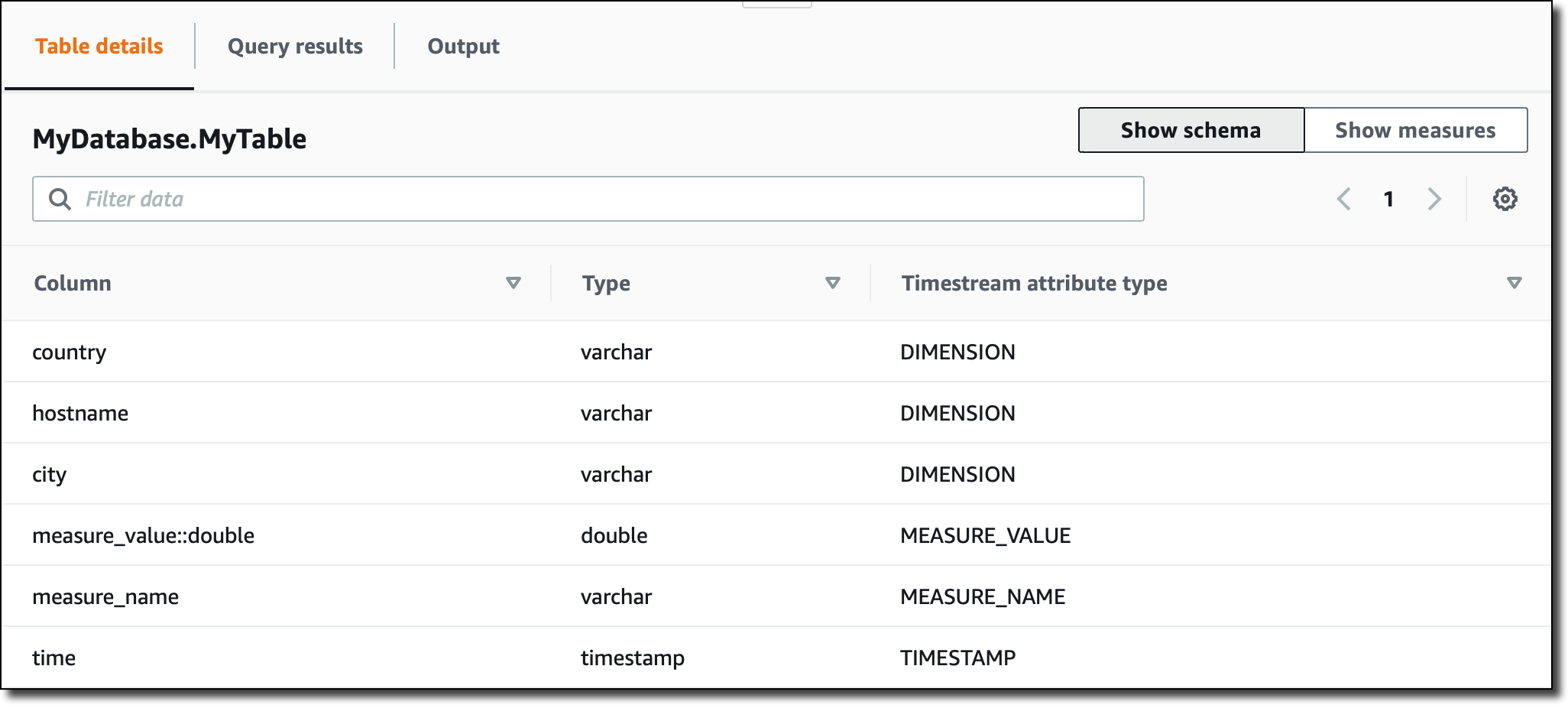Select the measure_value::double cell

coord(144,535)
